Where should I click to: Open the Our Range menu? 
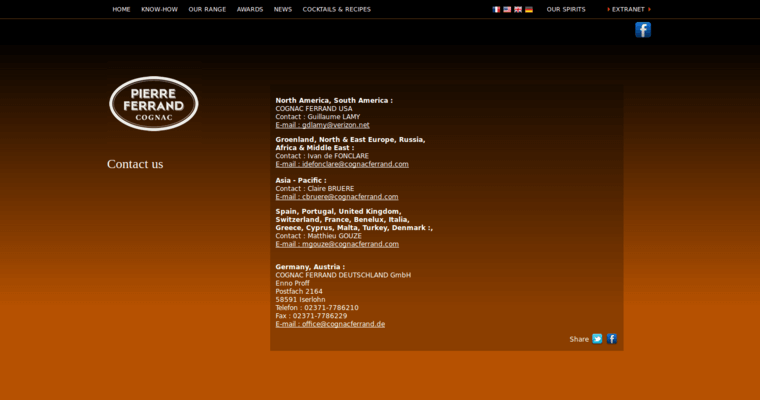(x=207, y=9)
